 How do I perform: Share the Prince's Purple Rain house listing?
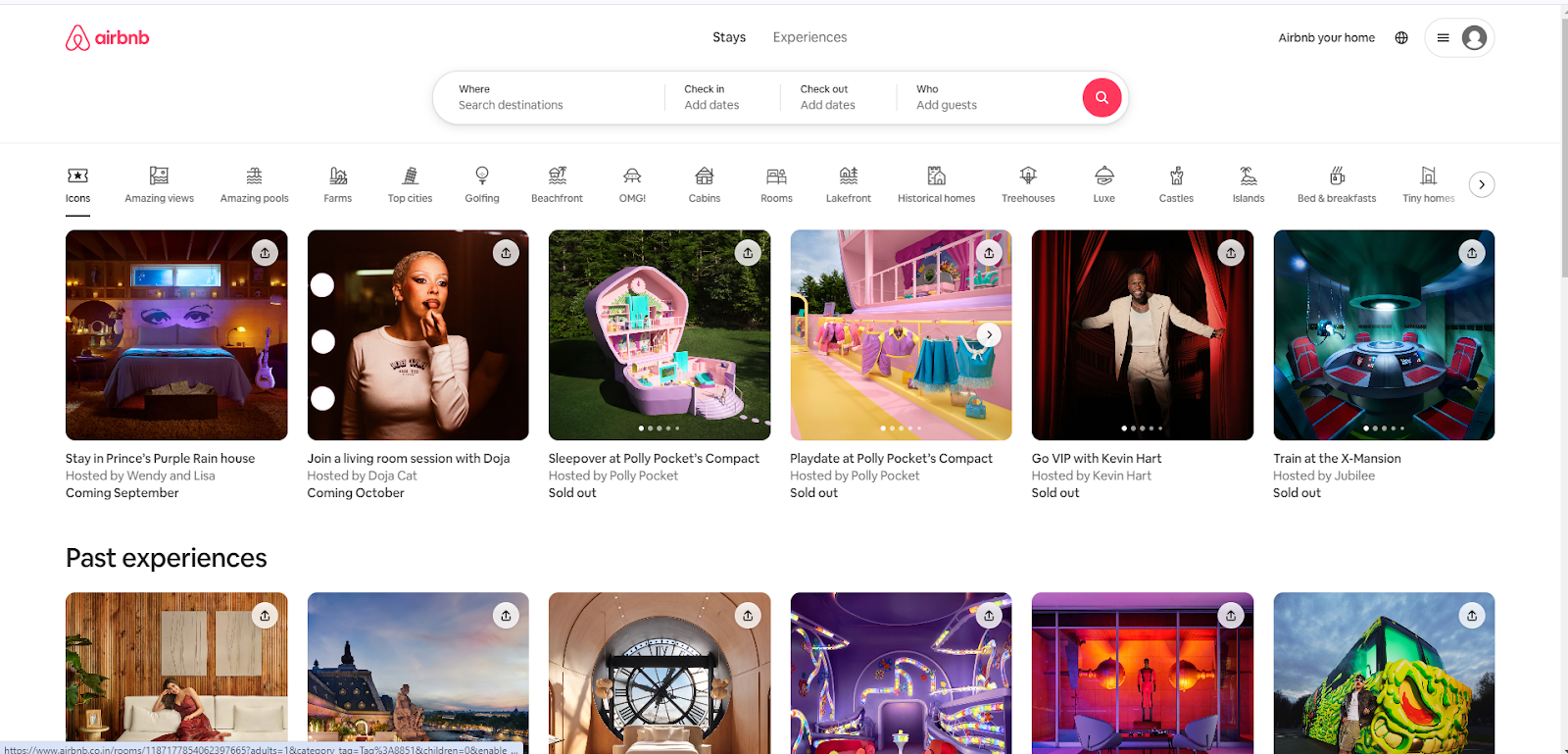[265, 253]
